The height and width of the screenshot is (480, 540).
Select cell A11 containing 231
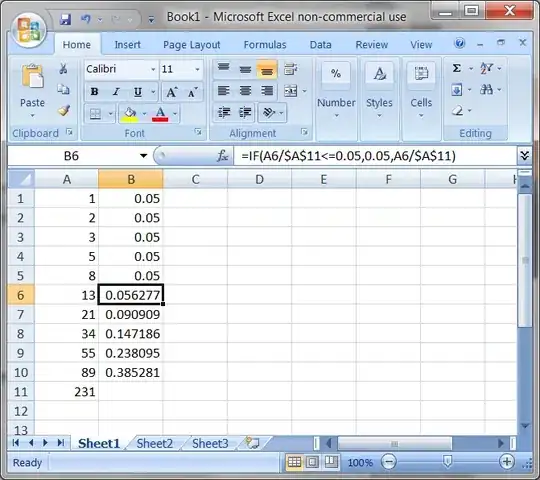(x=66, y=392)
